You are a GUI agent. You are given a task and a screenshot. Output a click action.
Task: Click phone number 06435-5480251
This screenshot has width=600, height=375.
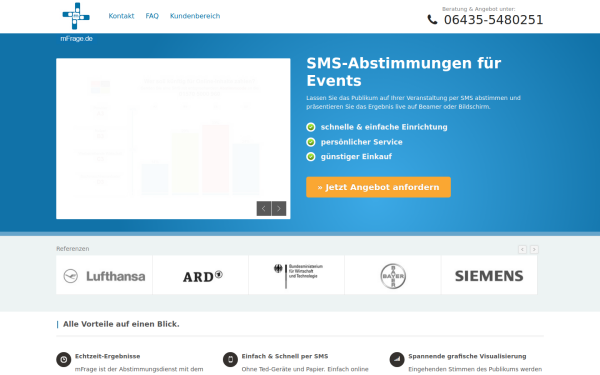[x=493, y=20]
